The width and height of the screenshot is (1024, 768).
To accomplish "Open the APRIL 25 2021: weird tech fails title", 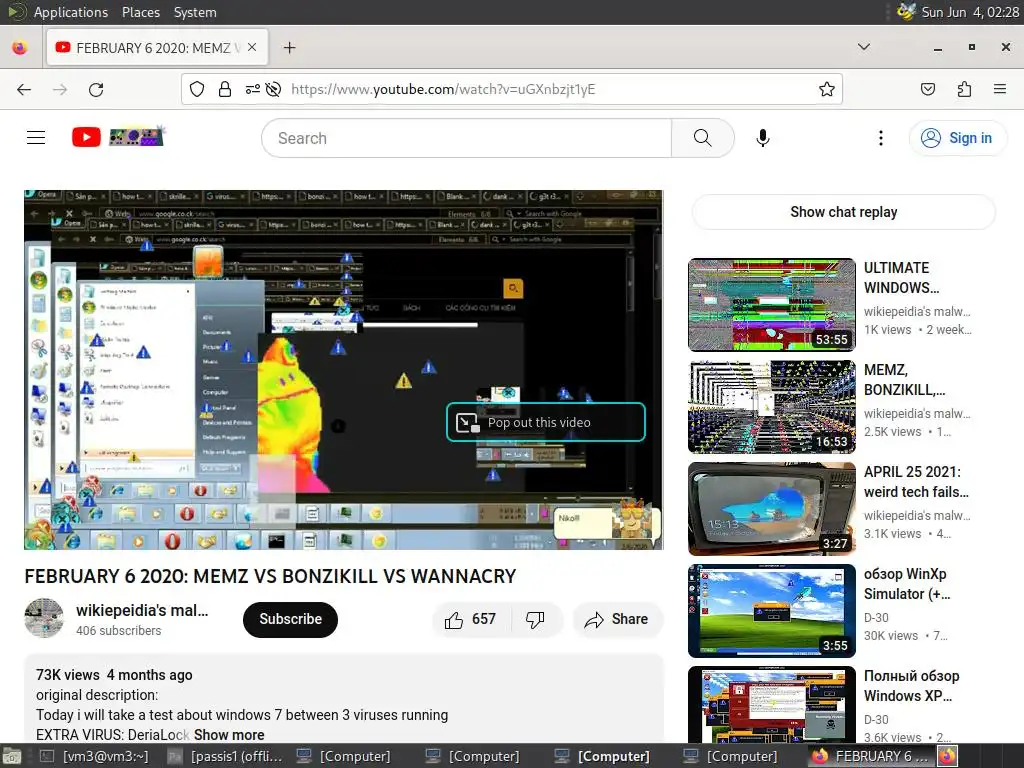I will [916, 481].
